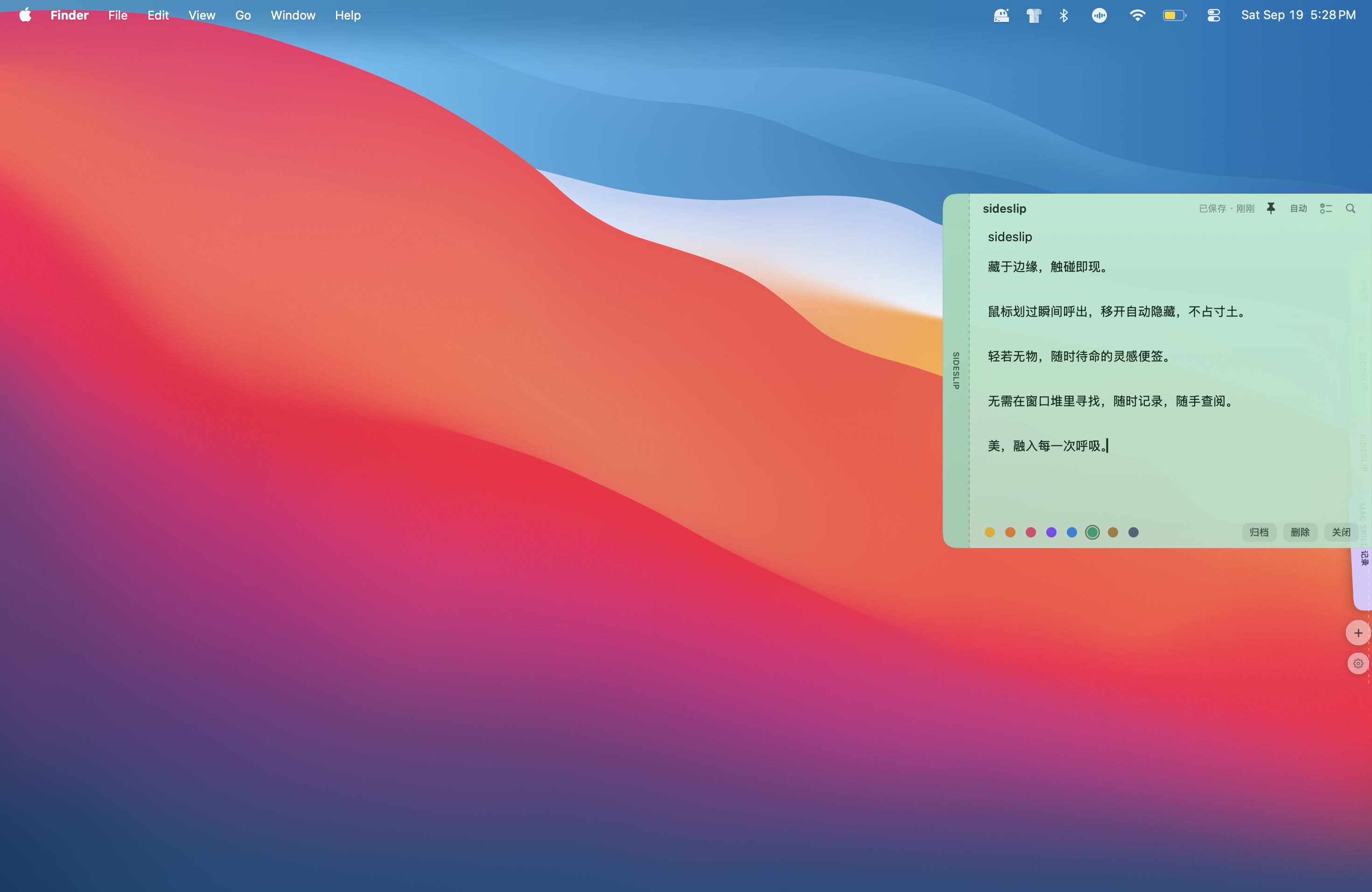Check the battery status icon
The width and height of the screenshot is (1372, 892).
[1174, 15]
